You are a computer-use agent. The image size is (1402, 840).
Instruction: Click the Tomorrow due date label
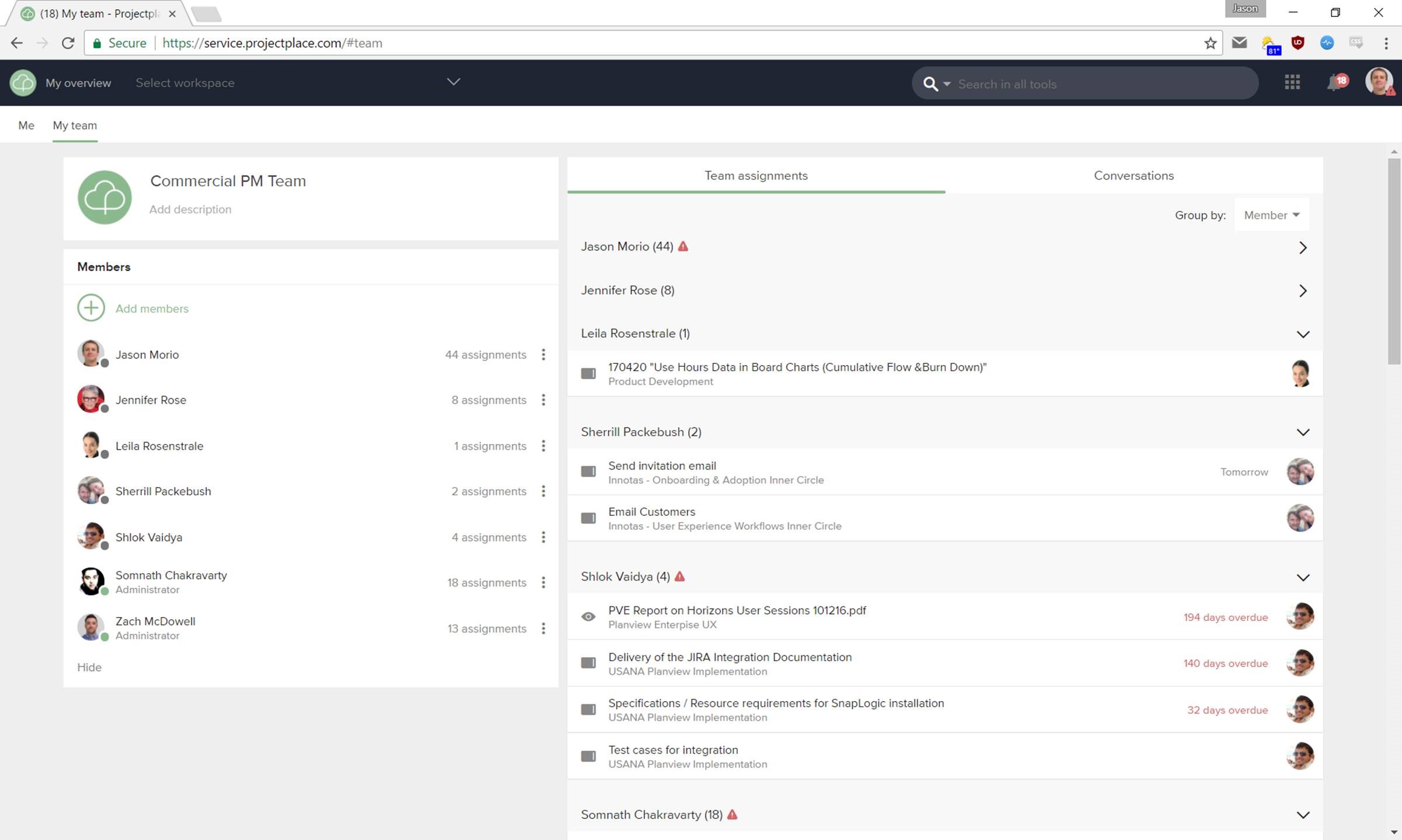click(x=1244, y=472)
